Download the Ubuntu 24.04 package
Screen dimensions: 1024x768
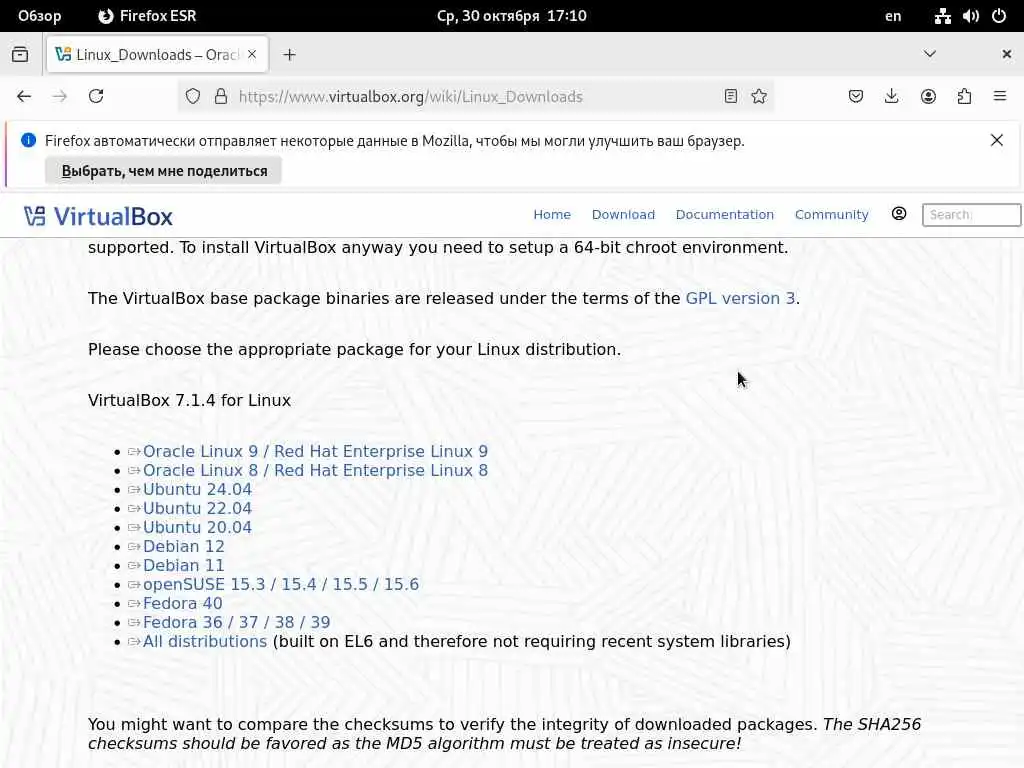(197, 489)
